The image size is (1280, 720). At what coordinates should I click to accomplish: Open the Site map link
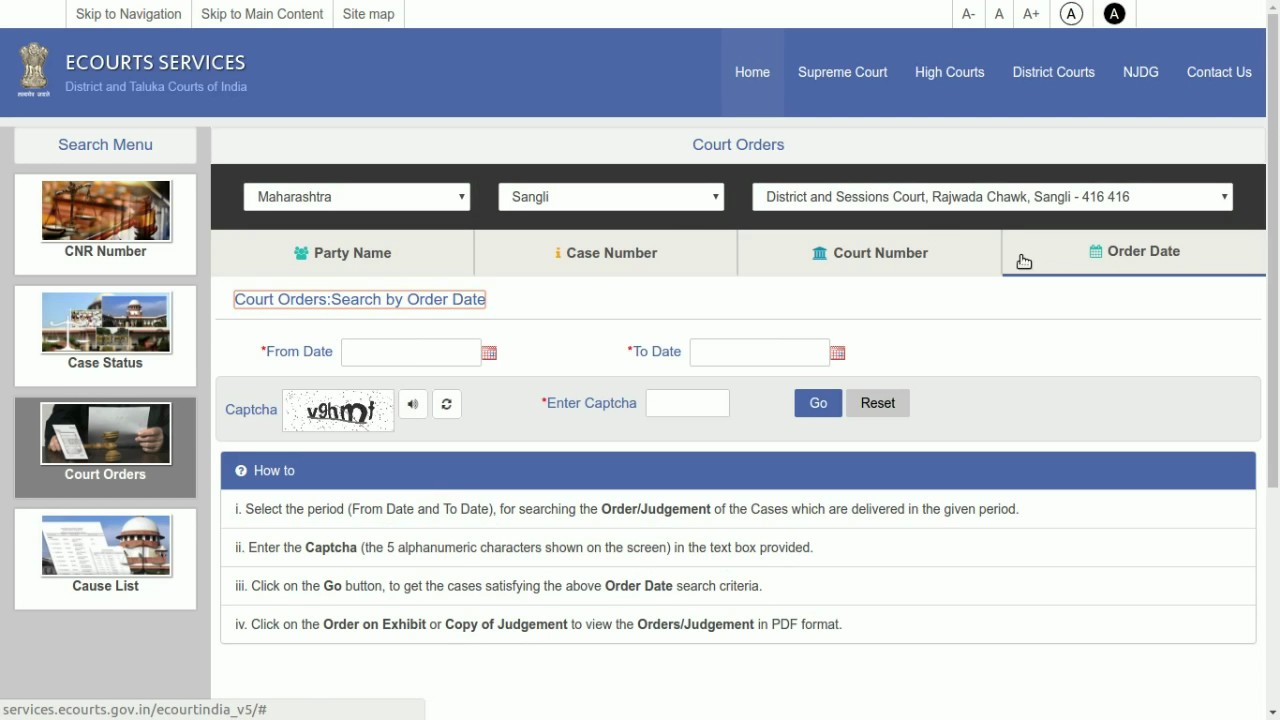[368, 14]
